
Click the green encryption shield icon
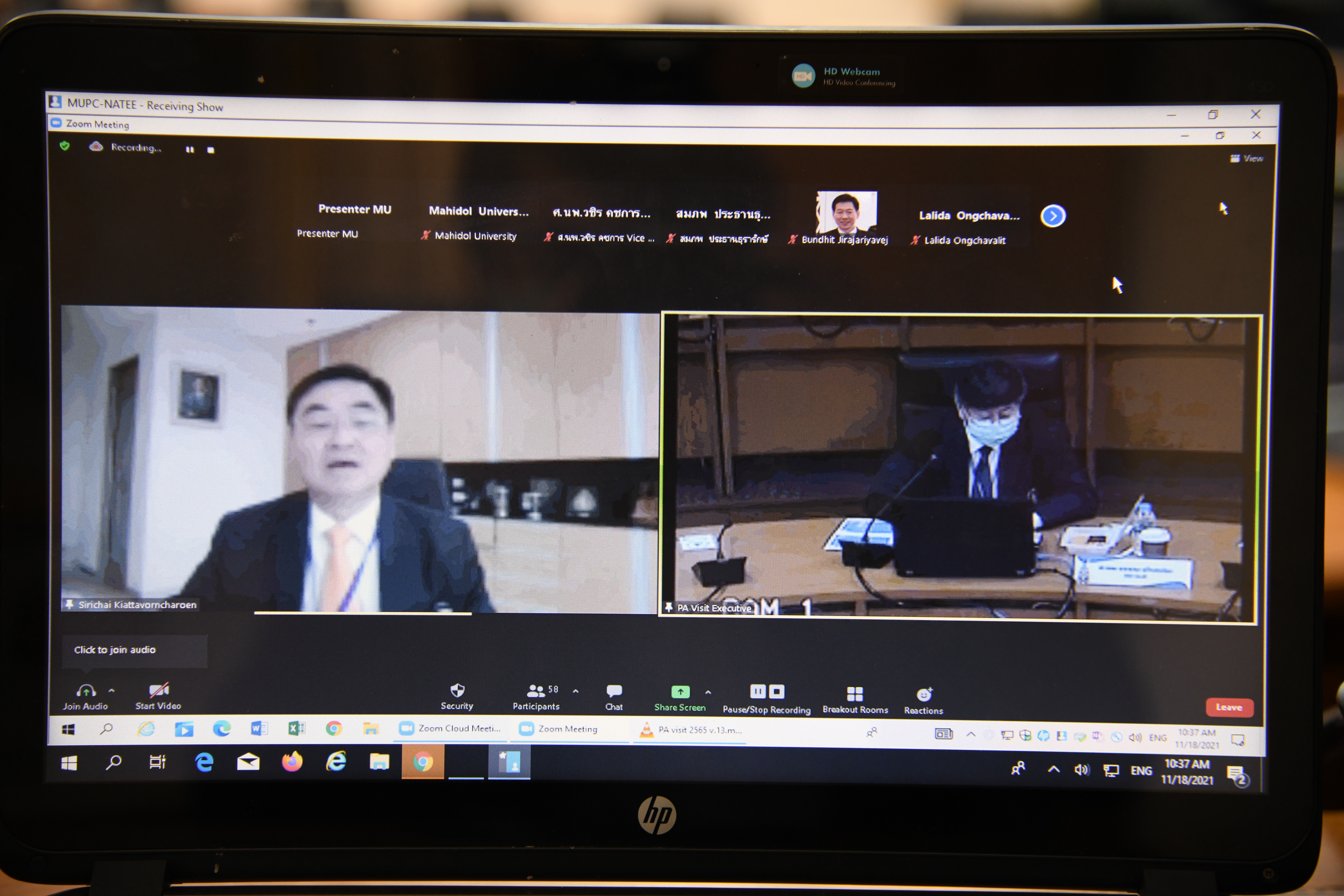pos(64,146)
